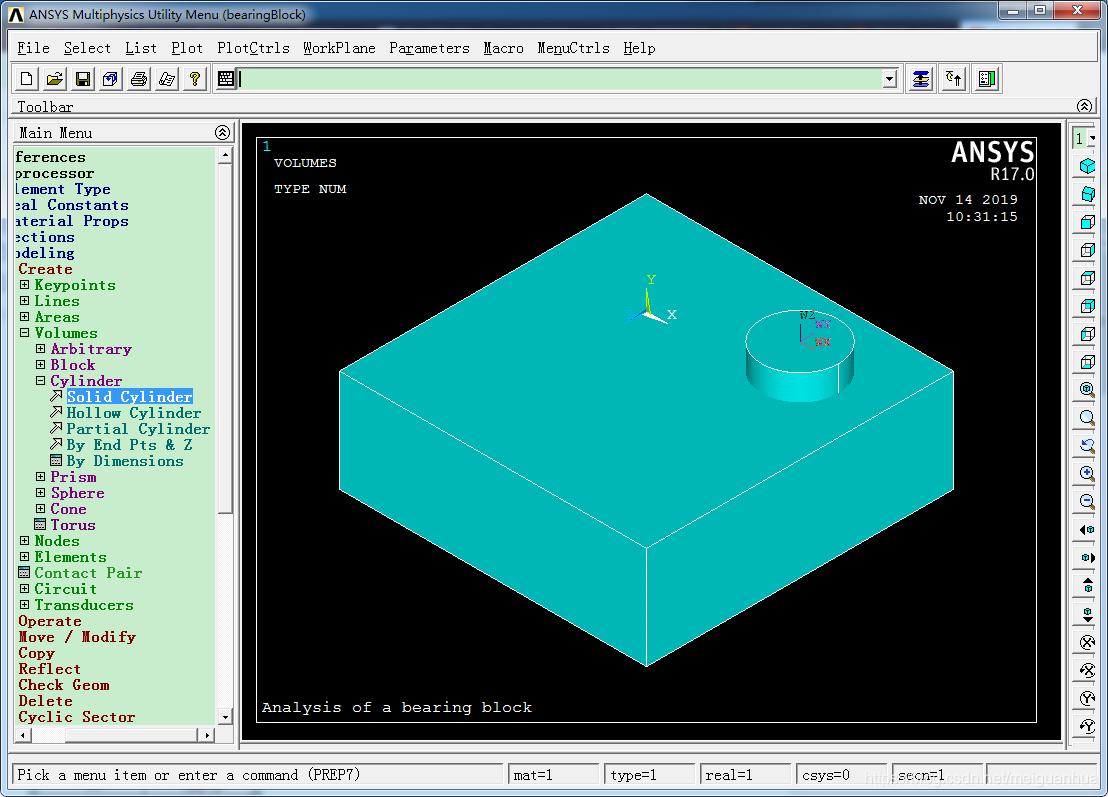Click the New Analysis icon

pyautogui.click(x=26, y=79)
